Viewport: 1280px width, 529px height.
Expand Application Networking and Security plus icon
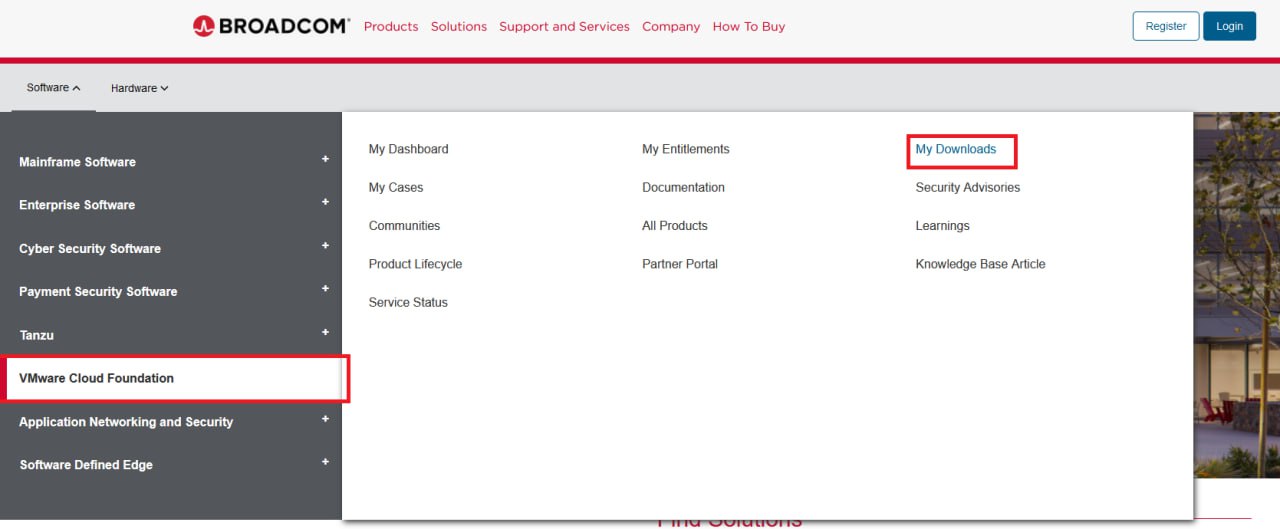pos(325,419)
